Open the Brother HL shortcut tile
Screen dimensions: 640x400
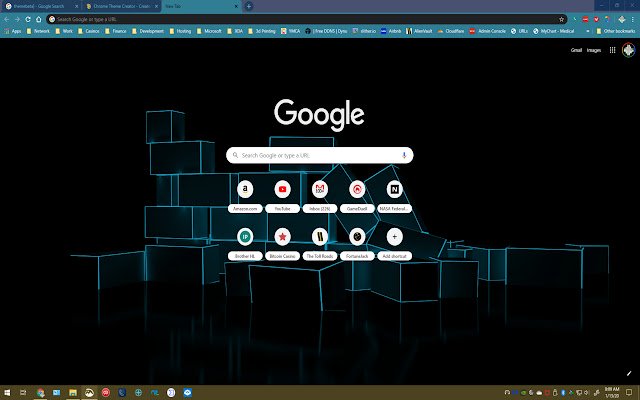[x=245, y=244]
